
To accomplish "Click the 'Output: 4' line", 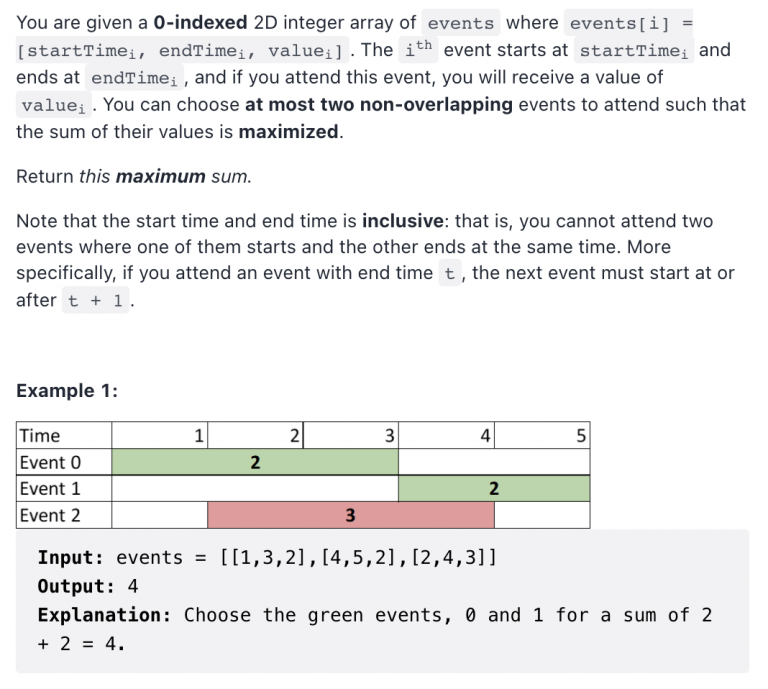I will coord(88,586).
